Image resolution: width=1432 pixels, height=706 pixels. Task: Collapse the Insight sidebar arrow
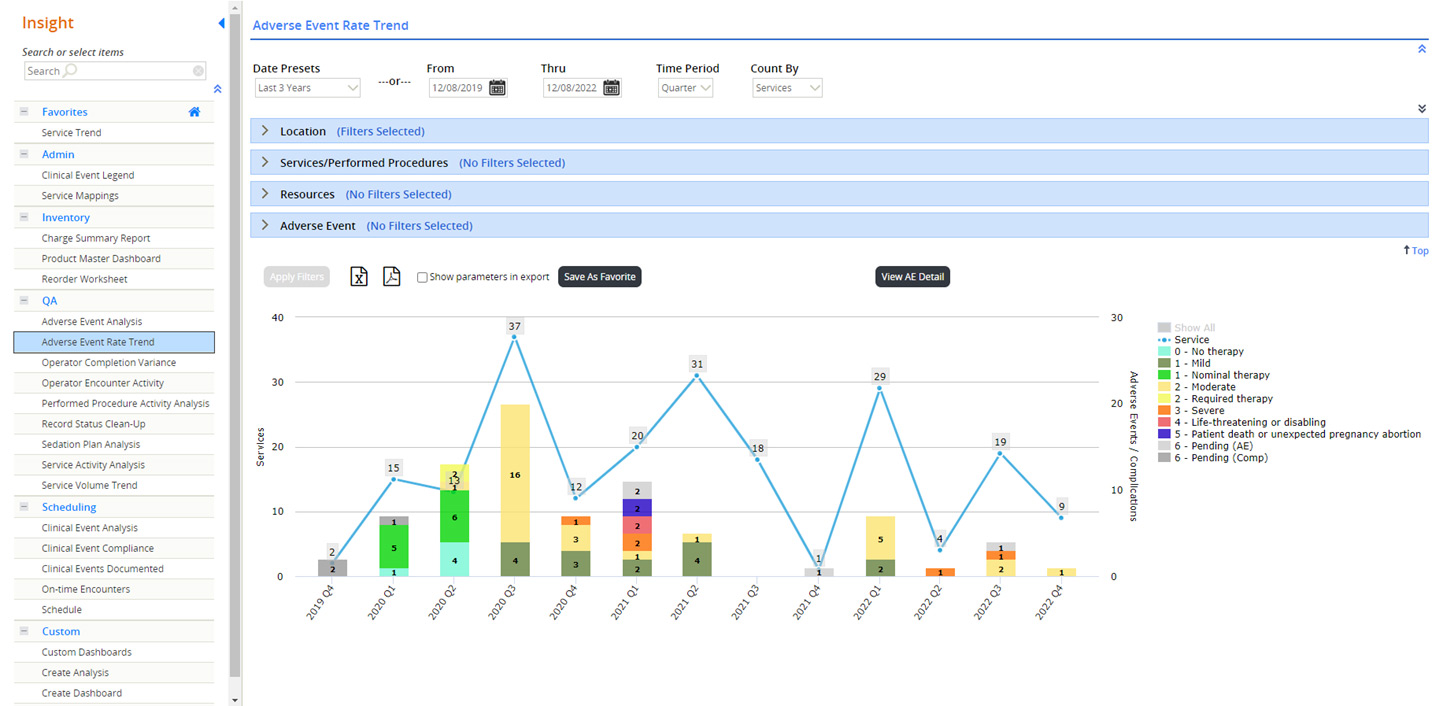221,23
